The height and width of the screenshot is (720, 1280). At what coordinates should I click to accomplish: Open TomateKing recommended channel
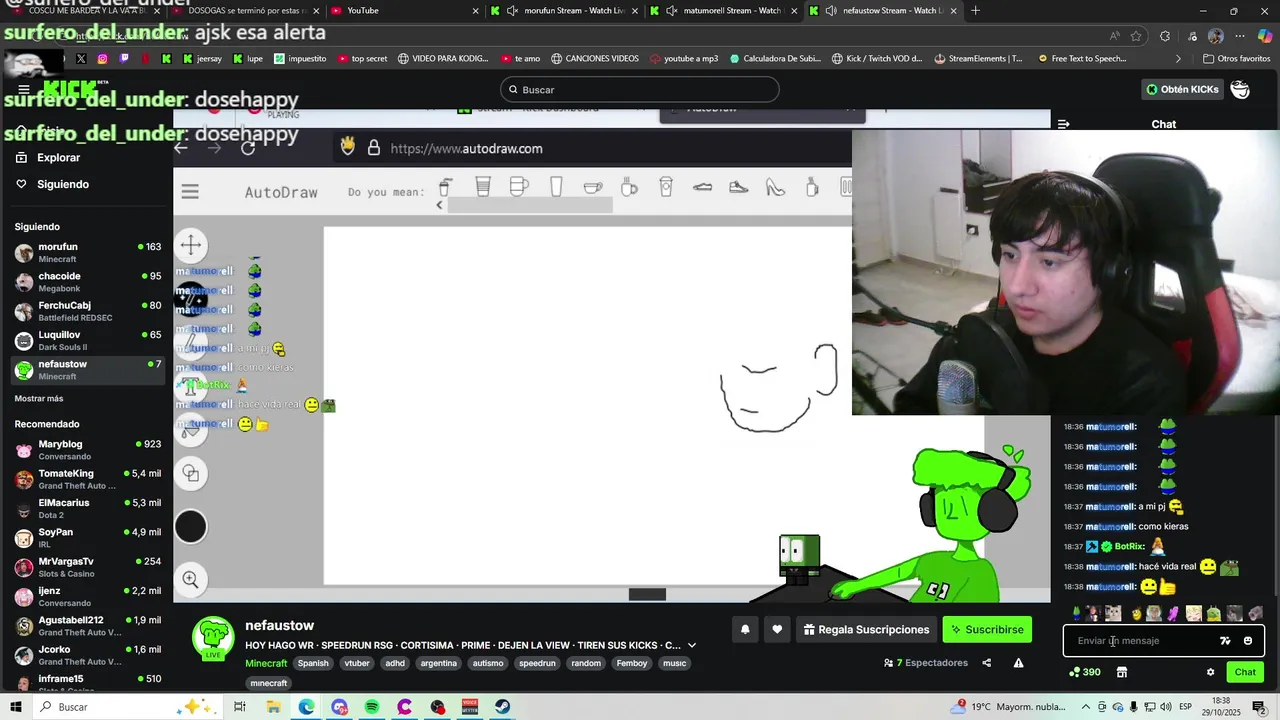87,479
